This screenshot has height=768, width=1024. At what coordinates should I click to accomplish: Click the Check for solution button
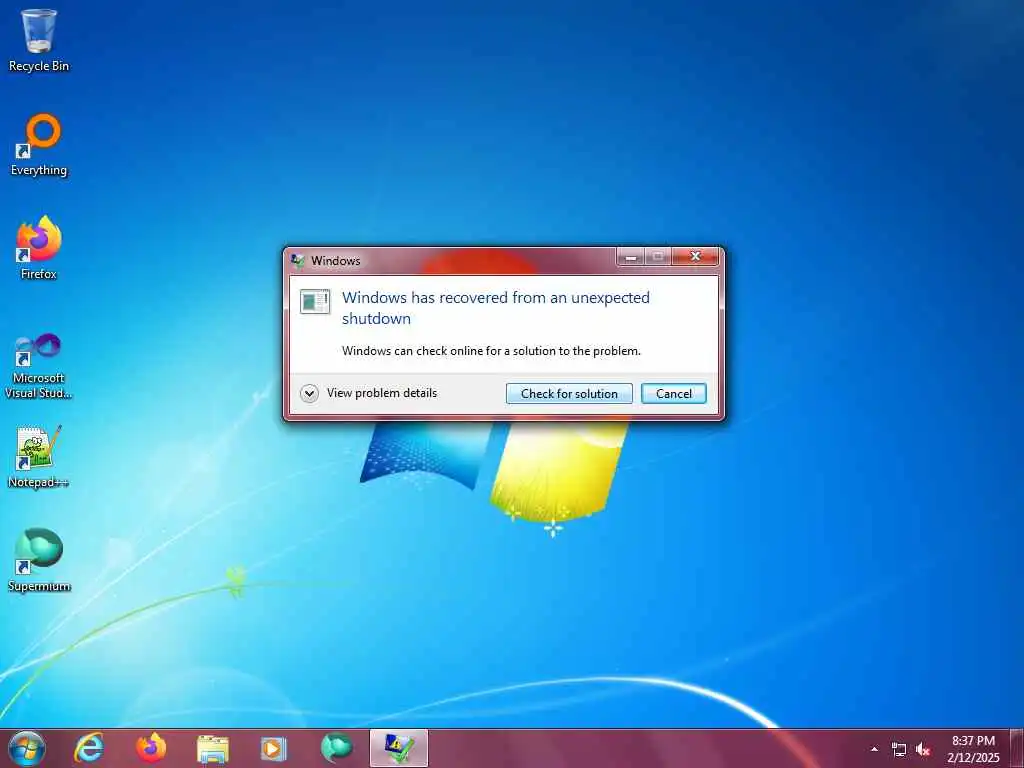coord(569,394)
